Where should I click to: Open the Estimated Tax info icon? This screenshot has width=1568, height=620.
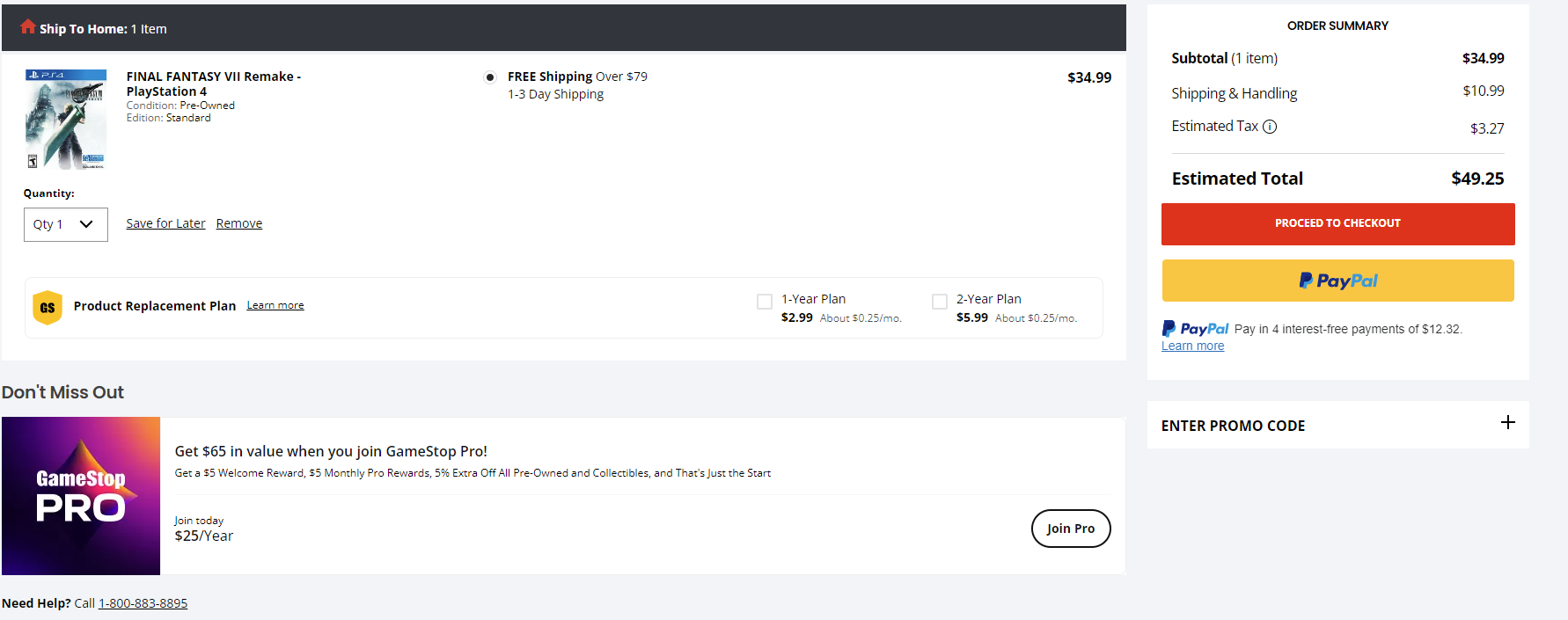click(x=1270, y=127)
